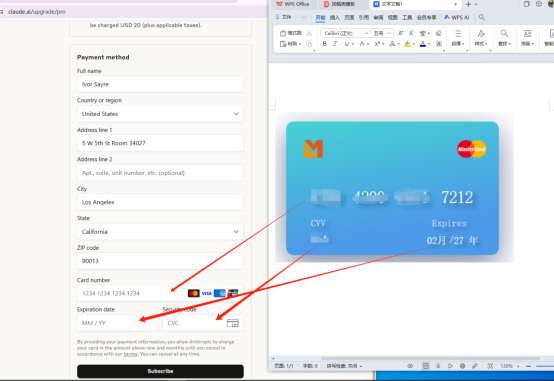554x381 pixels.
Task: Increase font size with A+ icon
Action: (401, 33)
